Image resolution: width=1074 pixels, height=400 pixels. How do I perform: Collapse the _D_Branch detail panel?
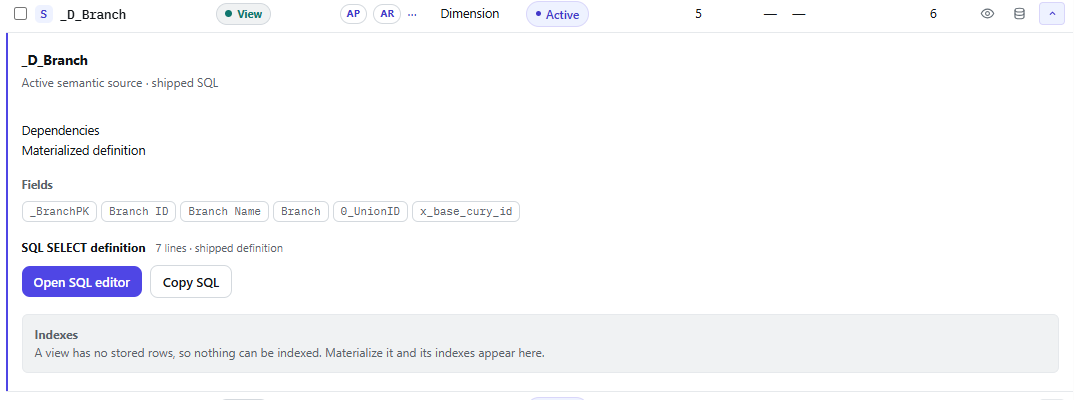[x=1051, y=14]
